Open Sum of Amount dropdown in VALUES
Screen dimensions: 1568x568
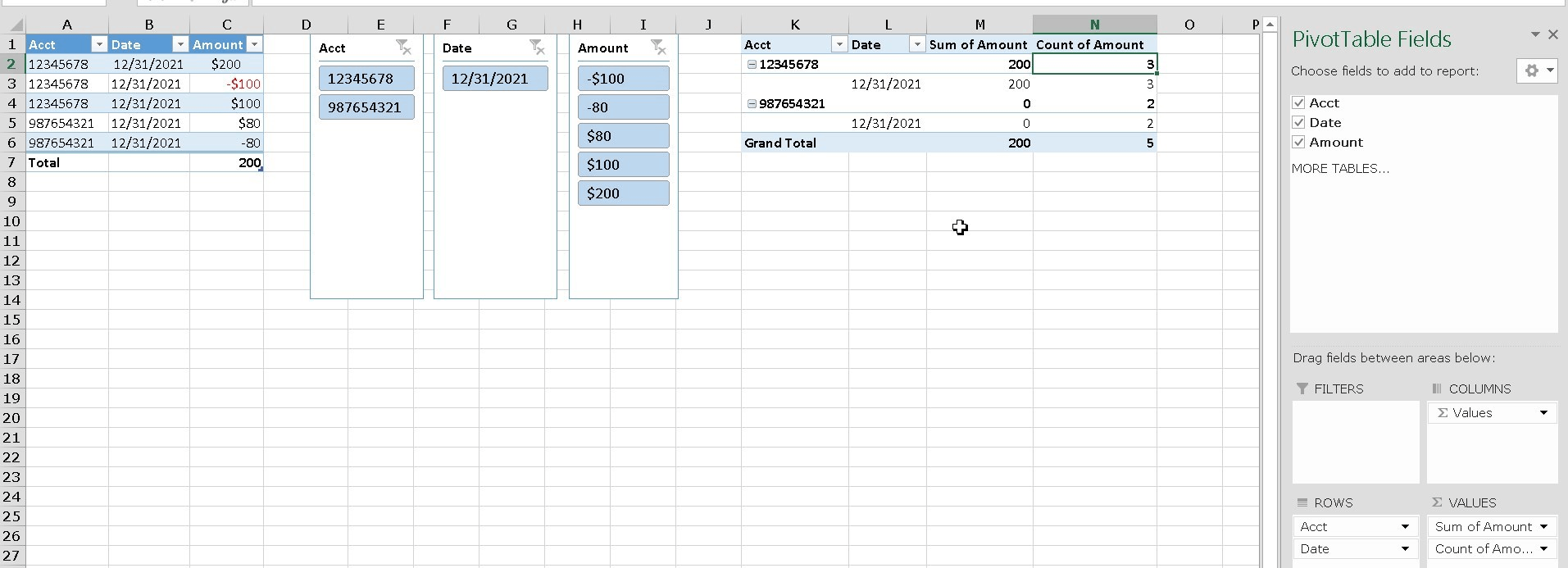click(x=1543, y=527)
